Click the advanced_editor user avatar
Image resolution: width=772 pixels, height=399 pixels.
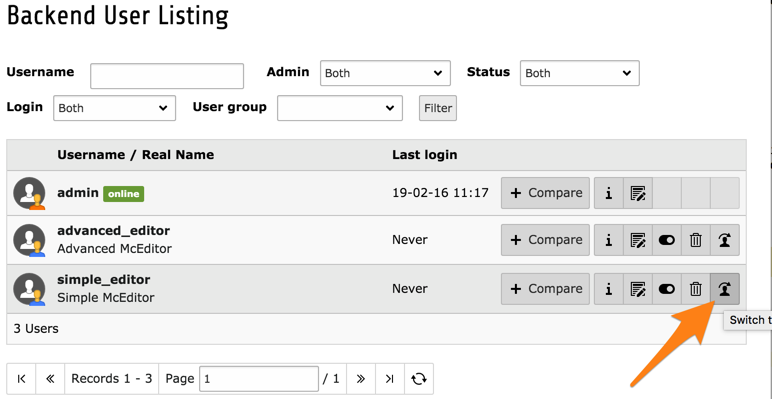[30, 240]
